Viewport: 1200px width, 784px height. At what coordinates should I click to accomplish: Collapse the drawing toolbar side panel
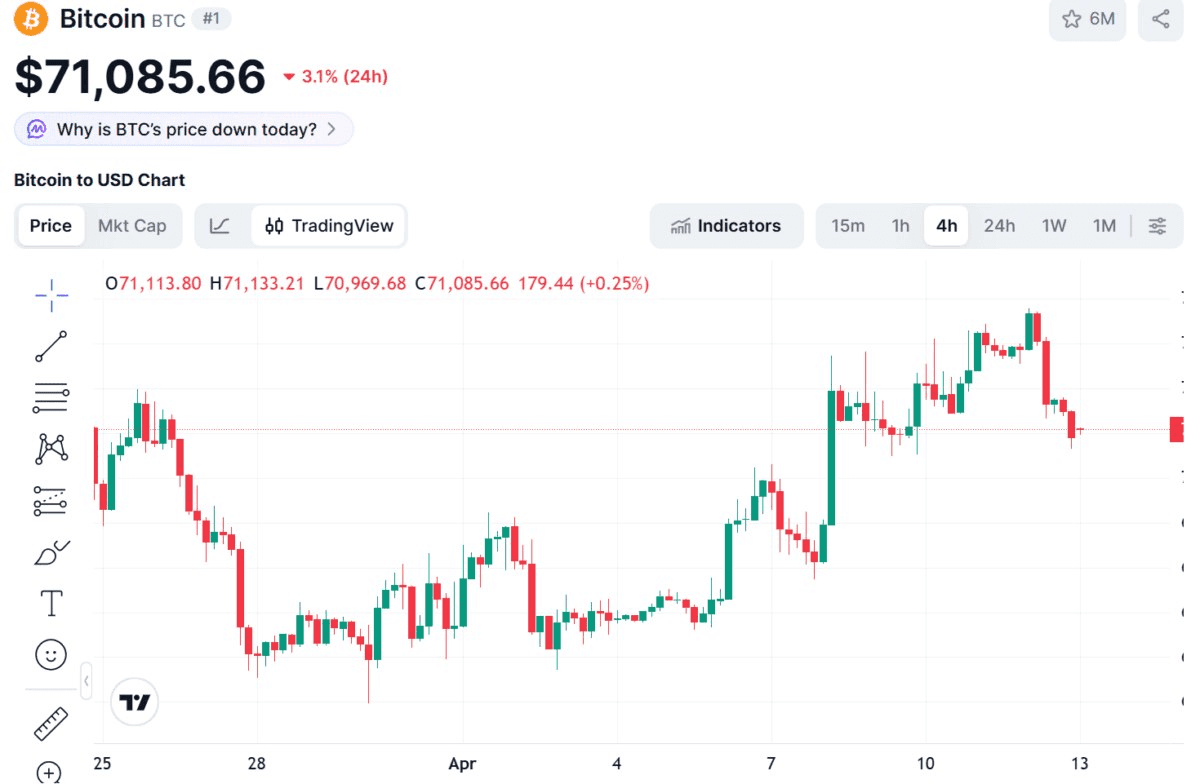[86, 681]
